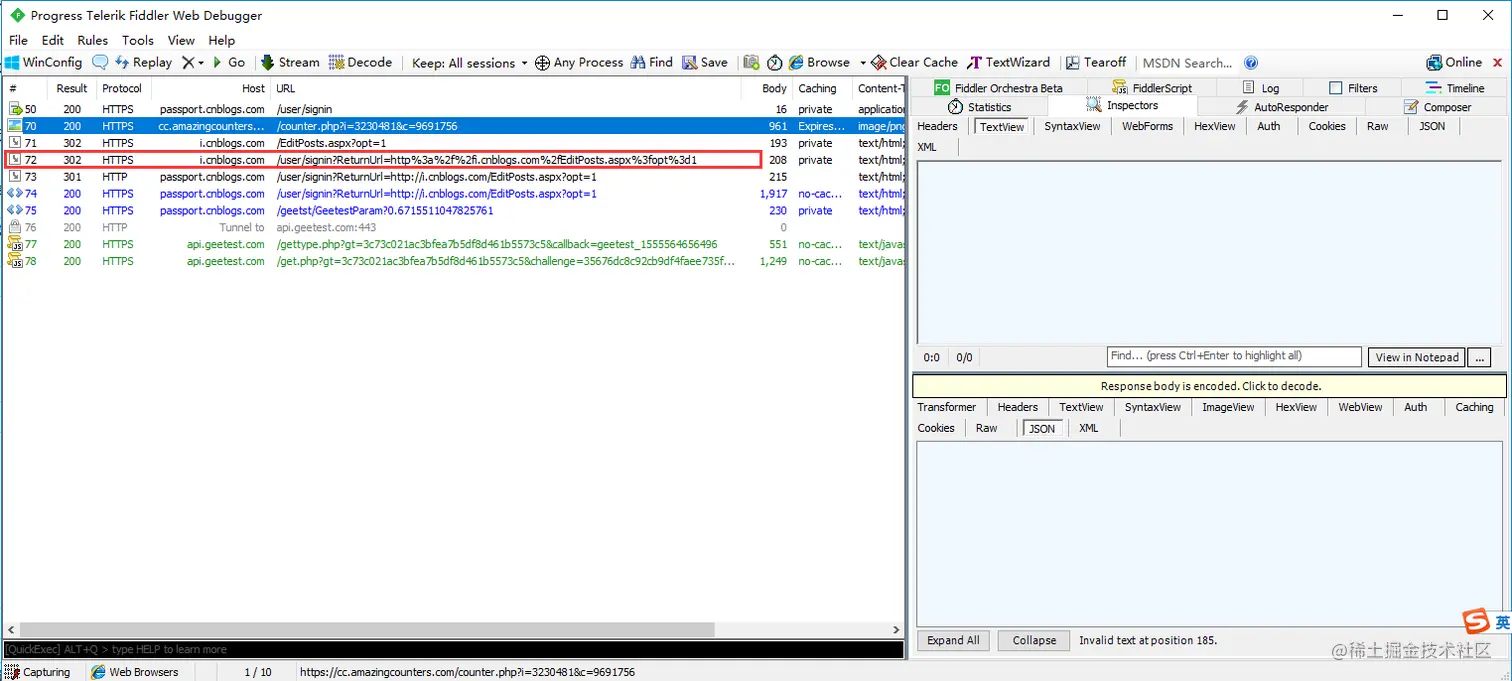
Task: Click Response body is encoded banner
Action: click(1210, 386)
